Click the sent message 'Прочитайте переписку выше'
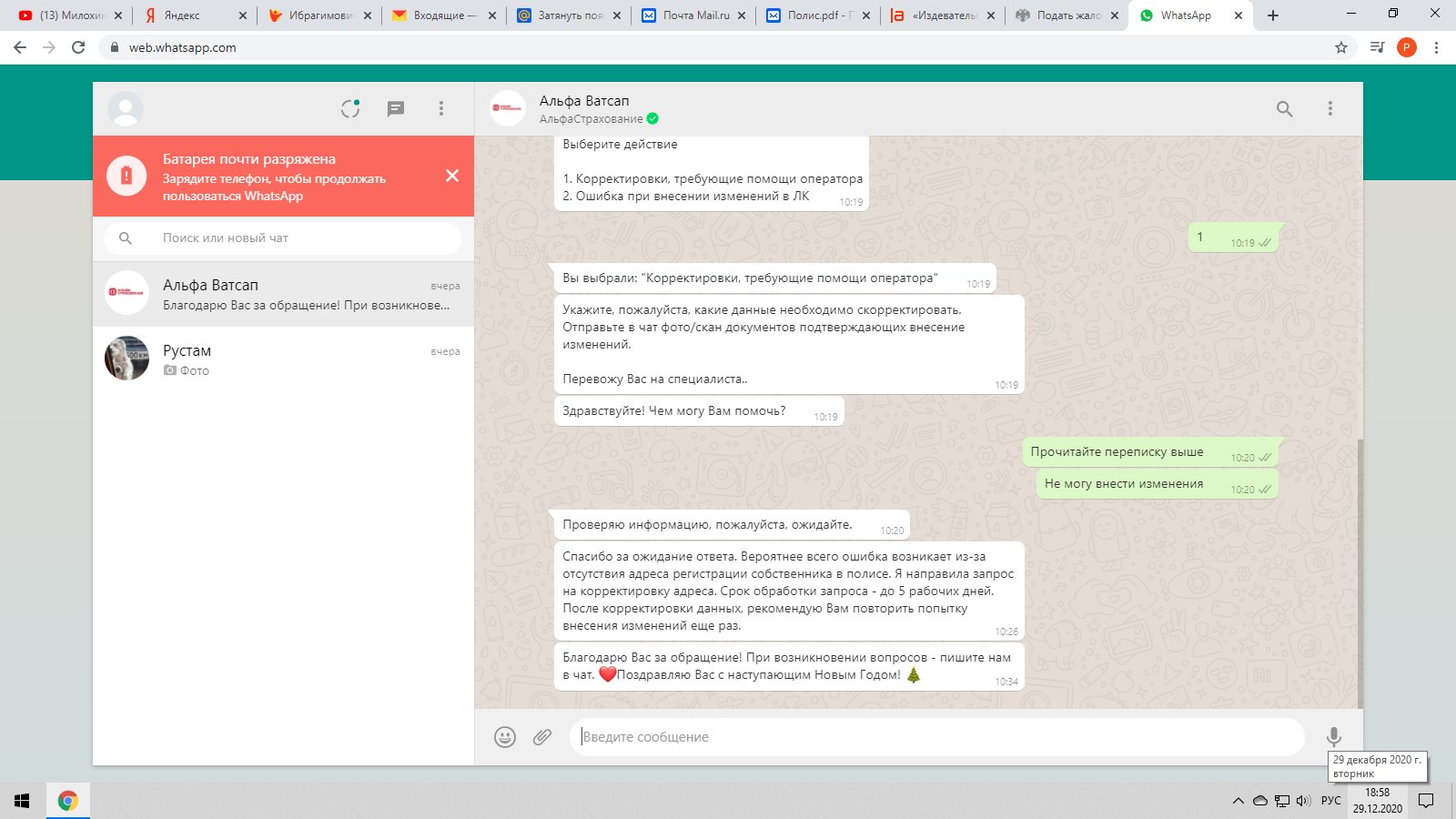The width and height of the screenshot is (1456, 819). 1150,451
